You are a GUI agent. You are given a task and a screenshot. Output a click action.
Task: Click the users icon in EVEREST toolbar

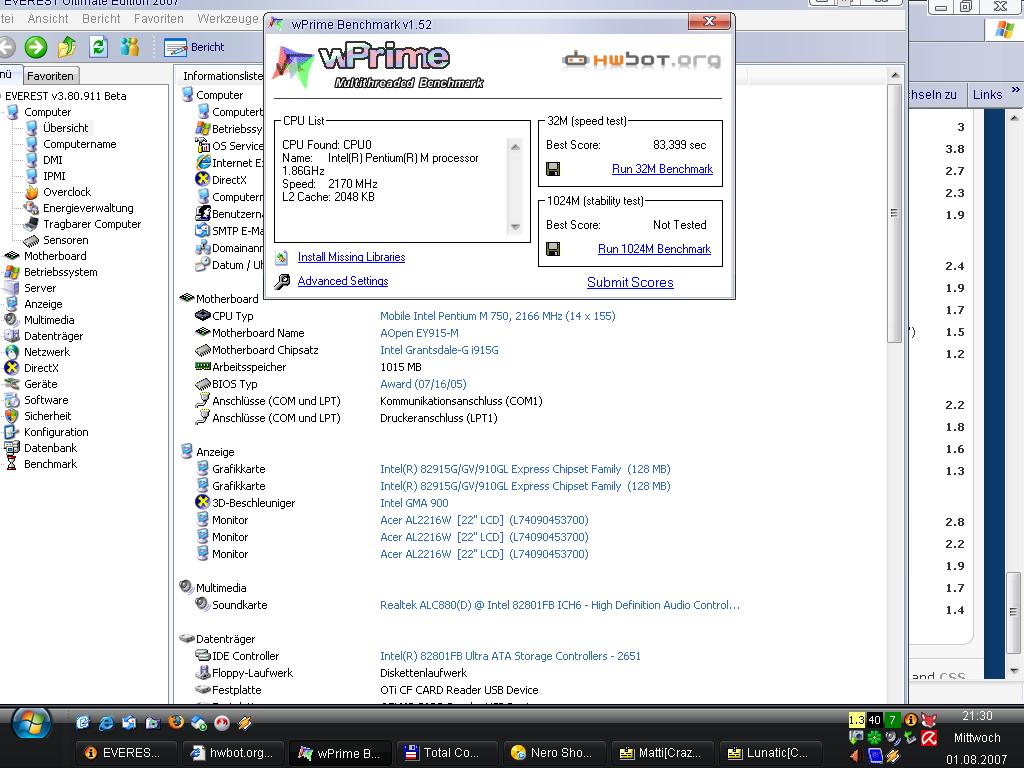[129, 47]
